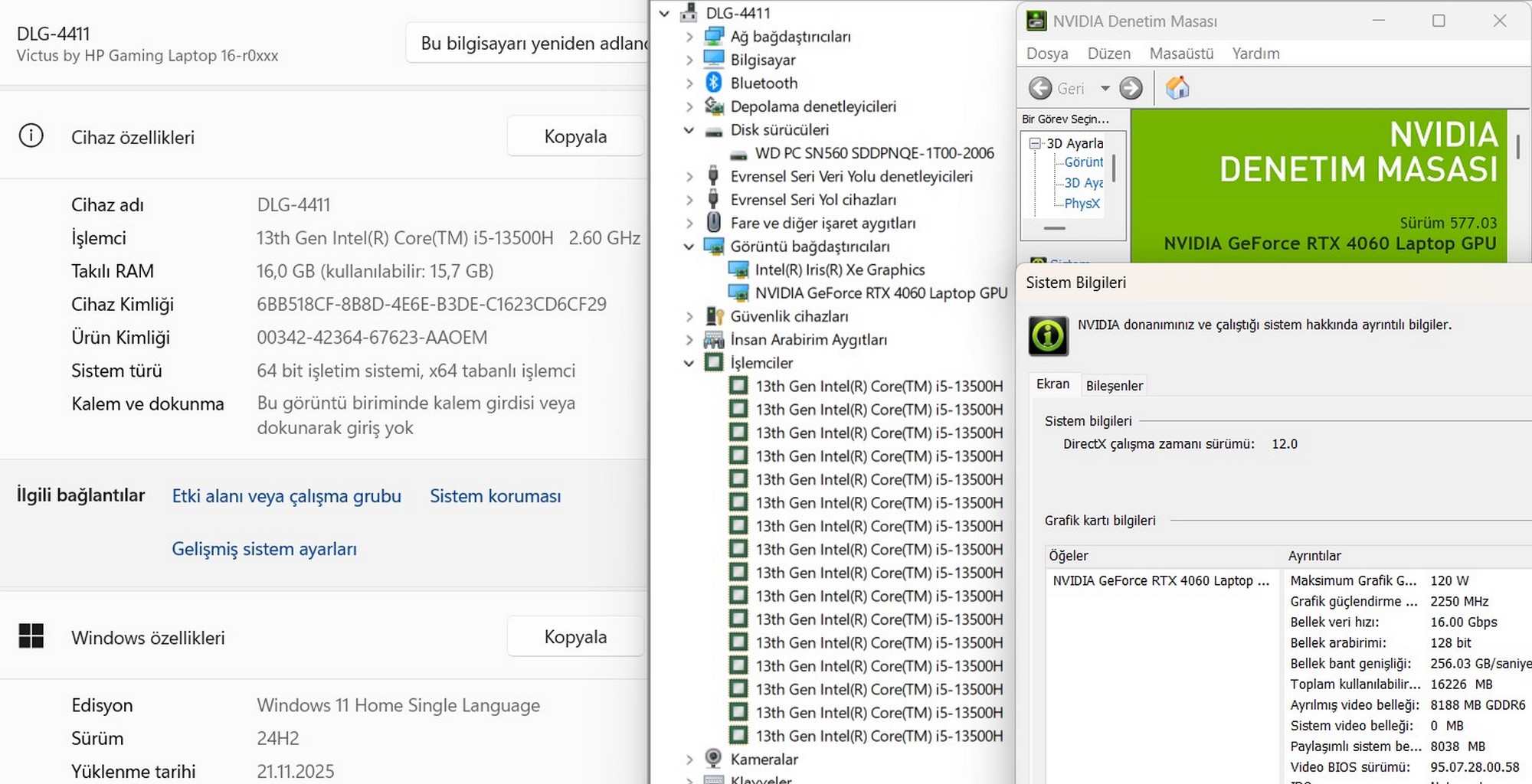Collapse the İşlemciler processors node

pyautogui.click(x=689, y=363)
